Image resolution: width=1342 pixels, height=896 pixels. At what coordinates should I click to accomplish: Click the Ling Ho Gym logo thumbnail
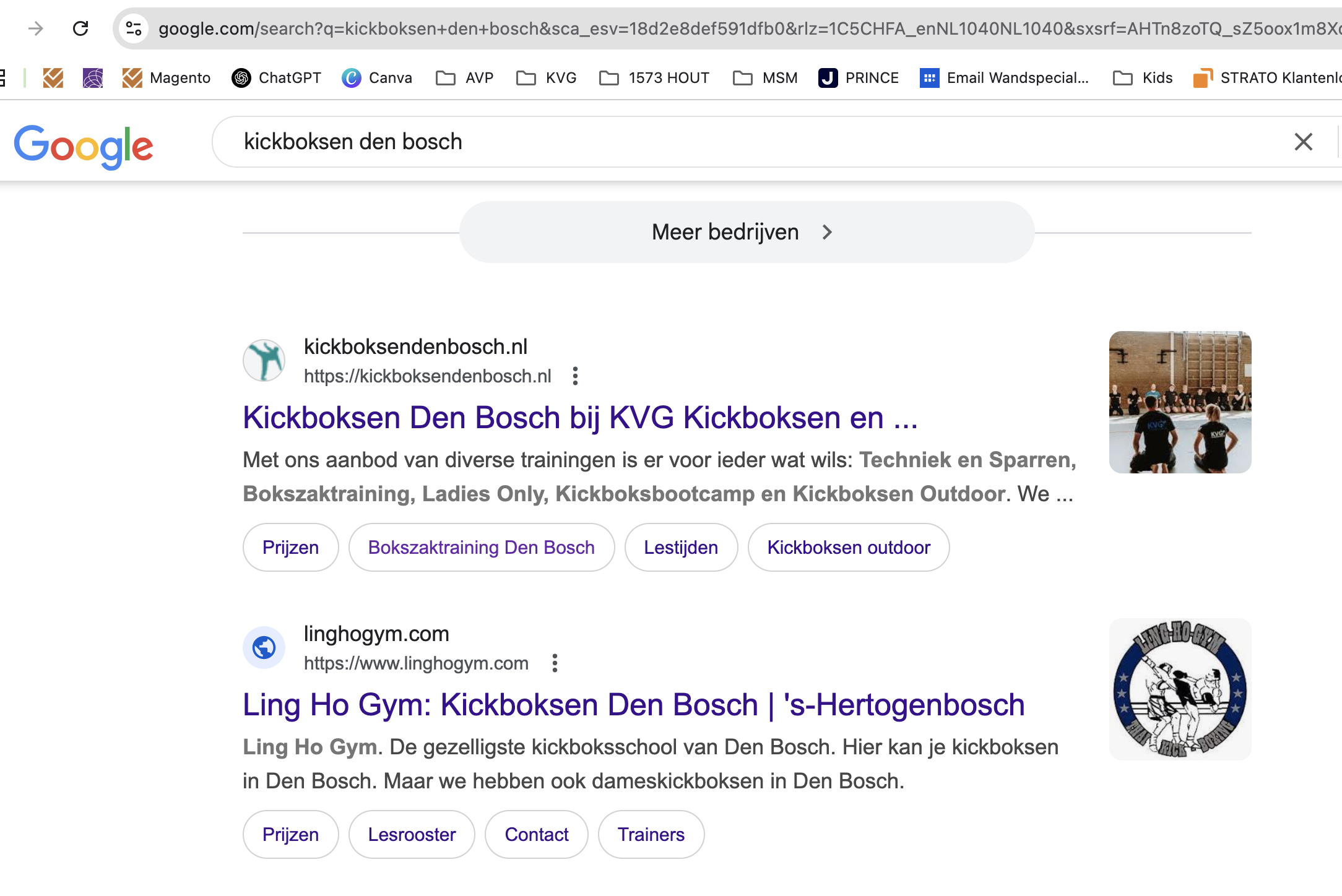tap(1180, 689)
